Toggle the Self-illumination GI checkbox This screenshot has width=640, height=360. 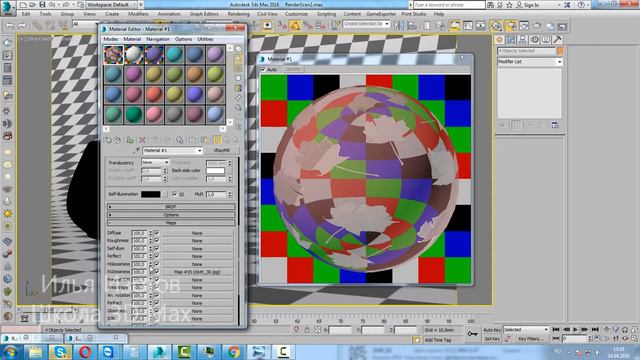175,194
